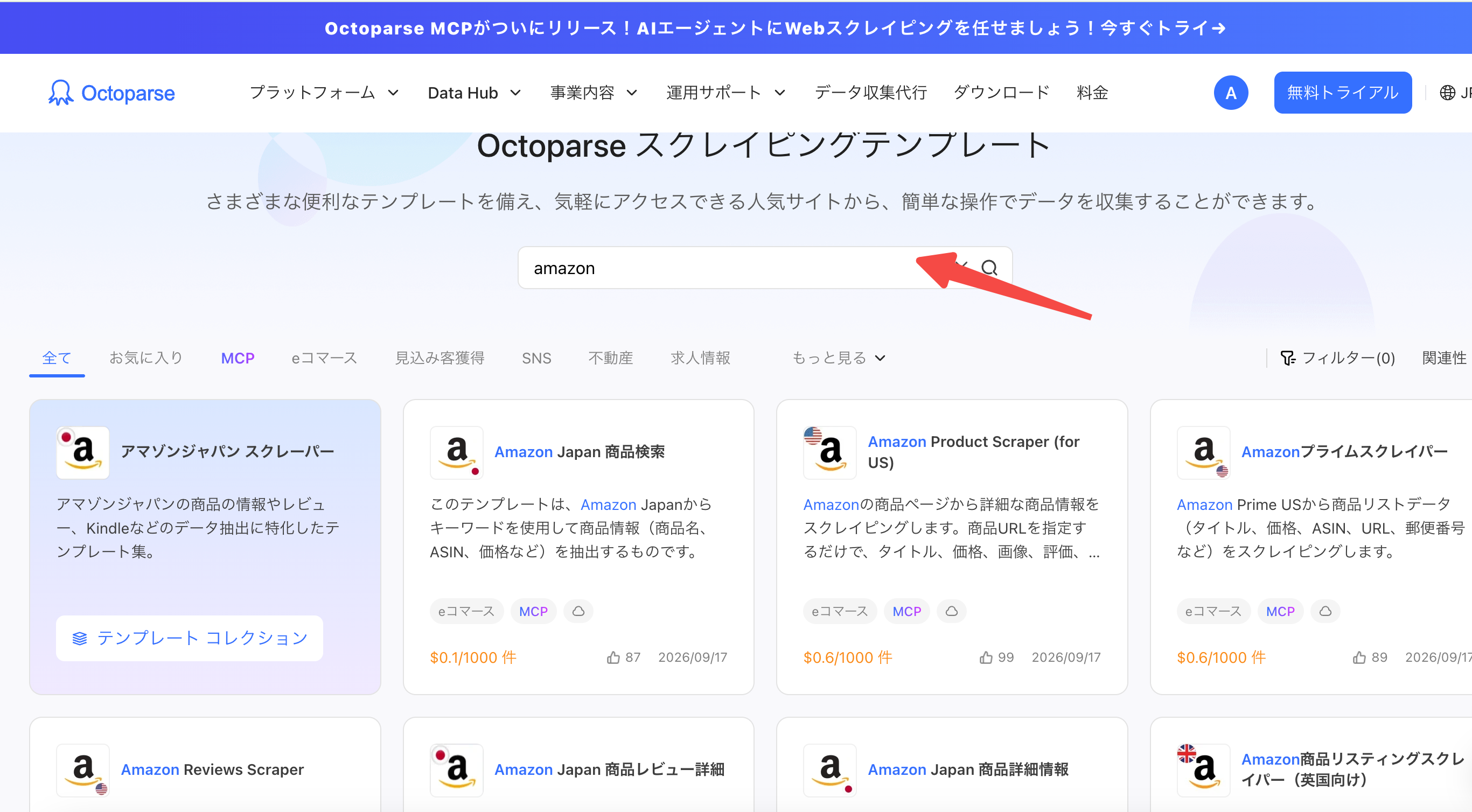Open Amazon商品リスティングスクレイパー（英国向け） title

point(1352,769)
